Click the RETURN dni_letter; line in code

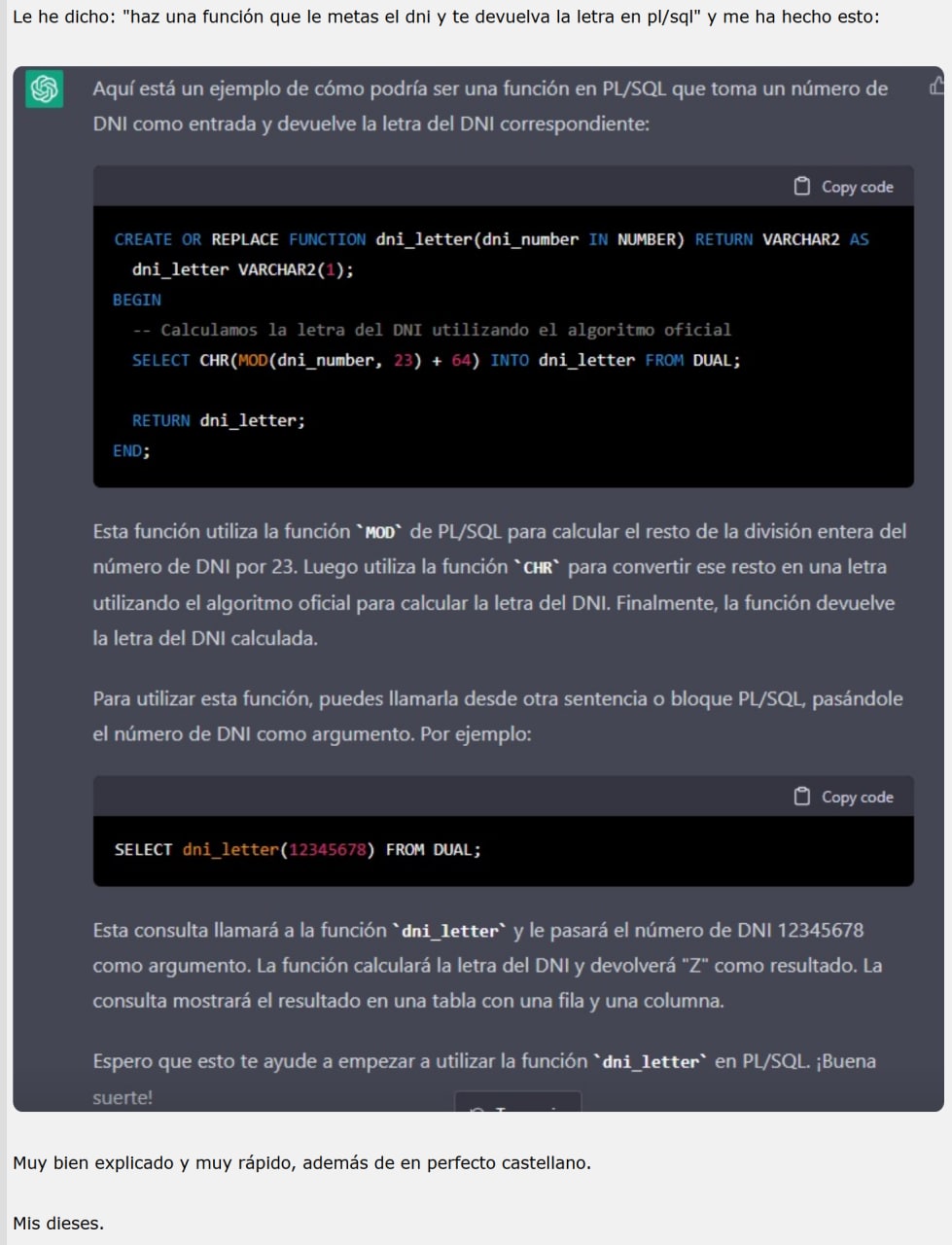pyautogui.click(x=218, y=420)
